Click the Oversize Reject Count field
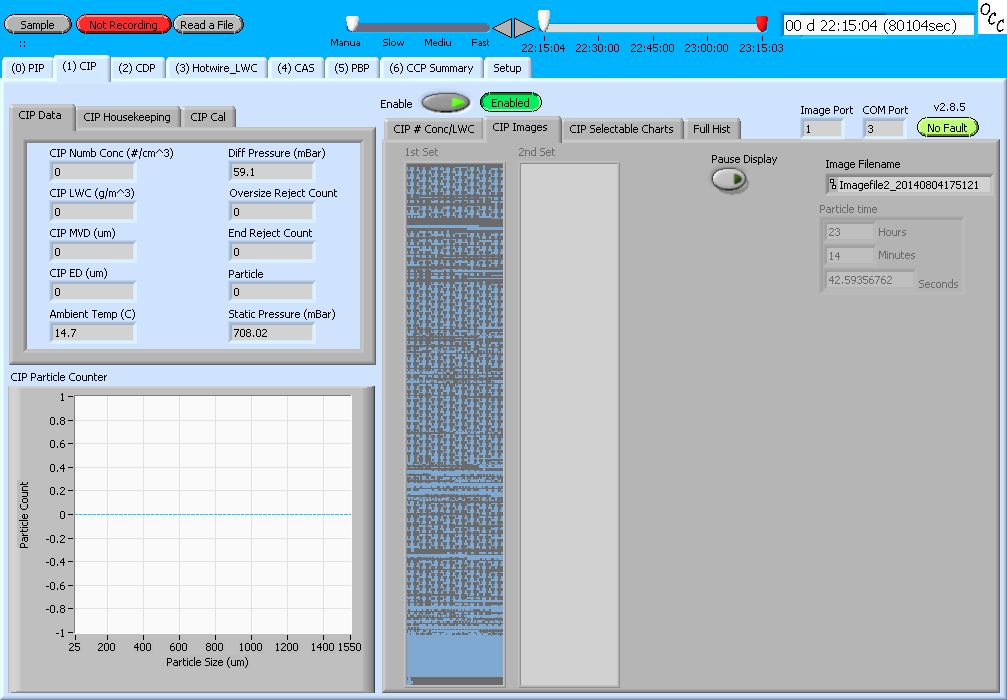The width and height of the screenshot is (1007, 700). (x=272, y=211)
